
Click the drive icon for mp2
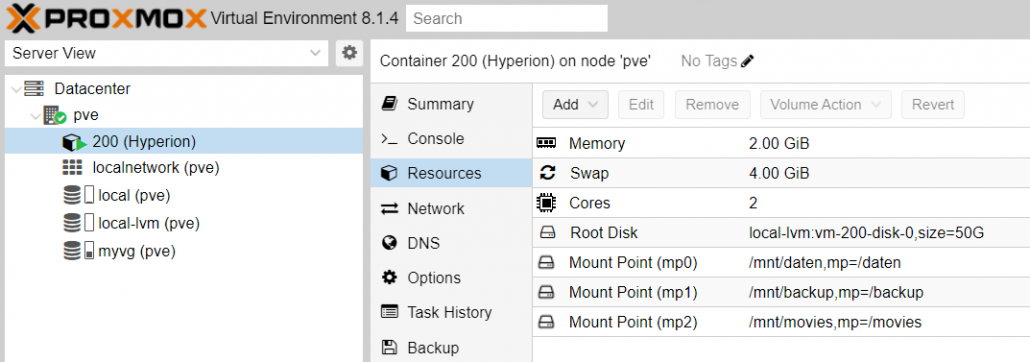[x=547, y=323]
